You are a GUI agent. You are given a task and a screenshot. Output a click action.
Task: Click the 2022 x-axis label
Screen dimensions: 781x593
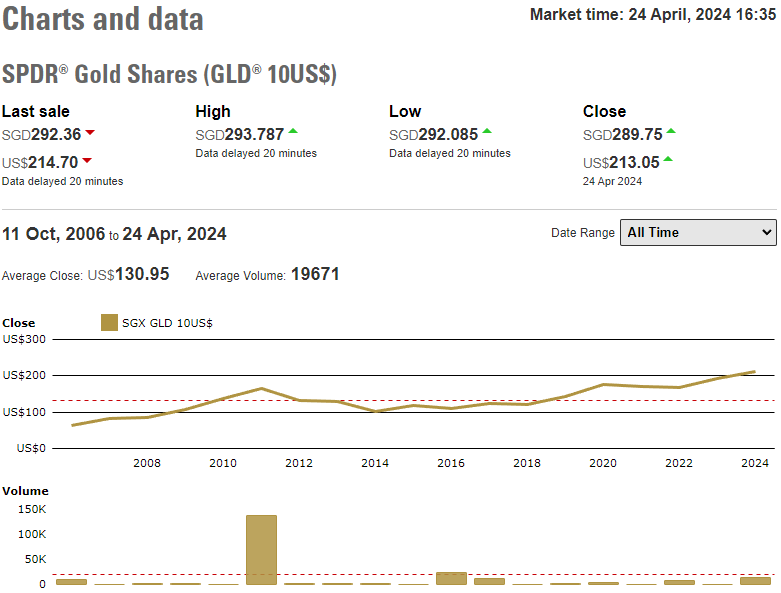click(x=679, y=463)
